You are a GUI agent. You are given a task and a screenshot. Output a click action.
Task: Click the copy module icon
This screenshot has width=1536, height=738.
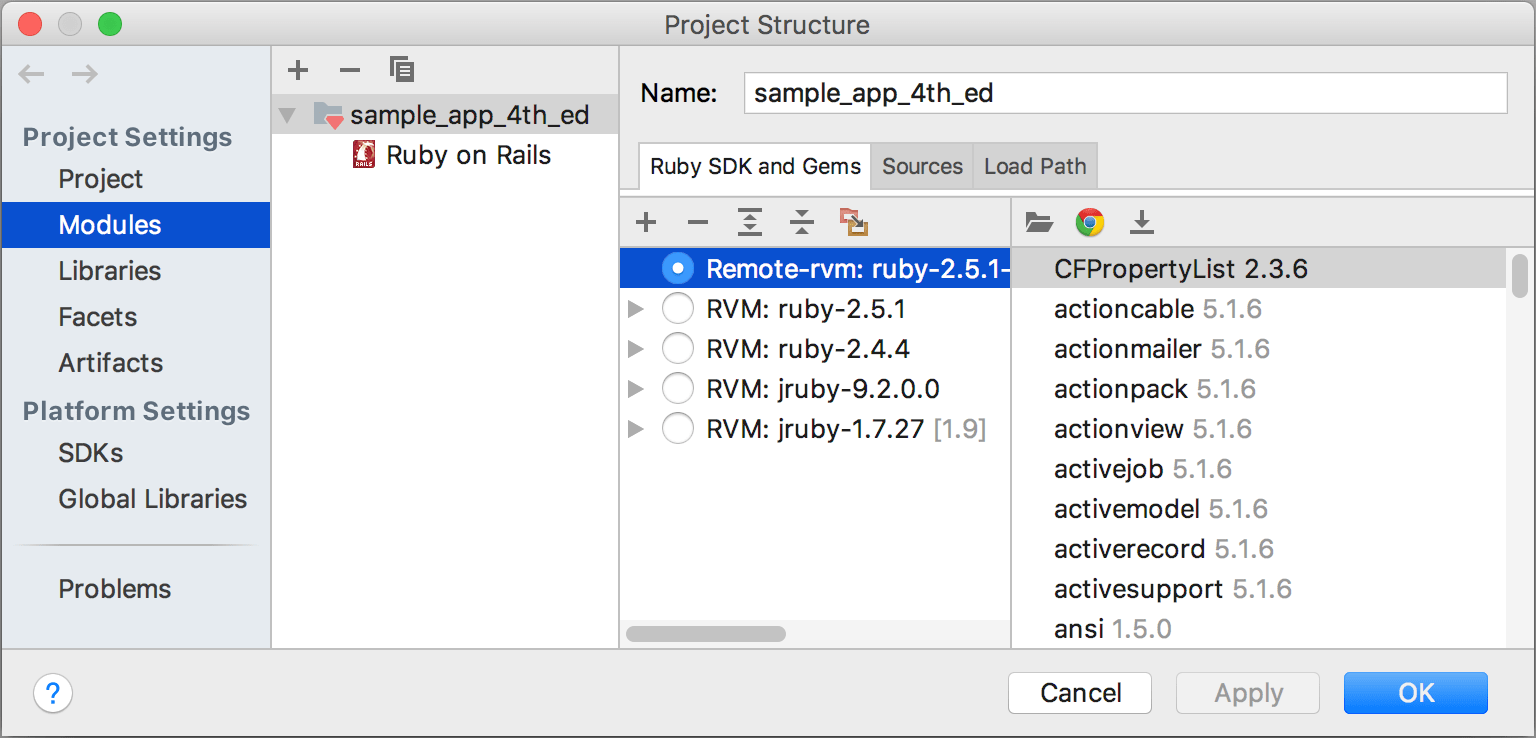point(402,70)
